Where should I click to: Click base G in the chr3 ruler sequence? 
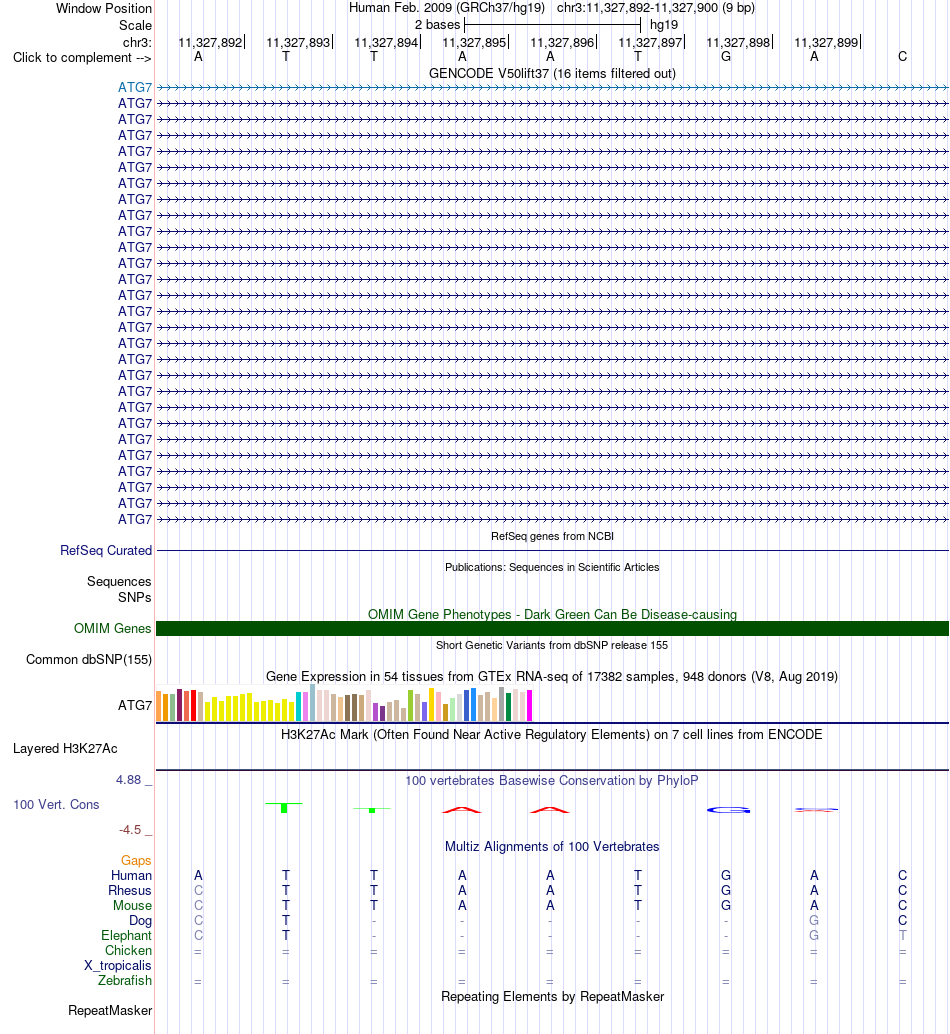(x=726, y=57)
